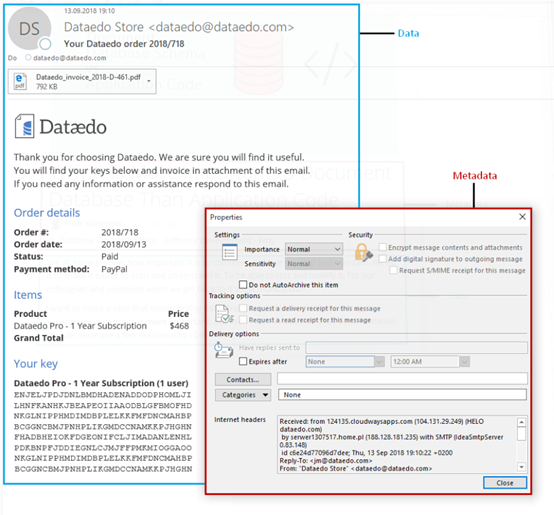Screen dimensions: 554x515
Task: Open the Importance dropdown
Action: 314,249
